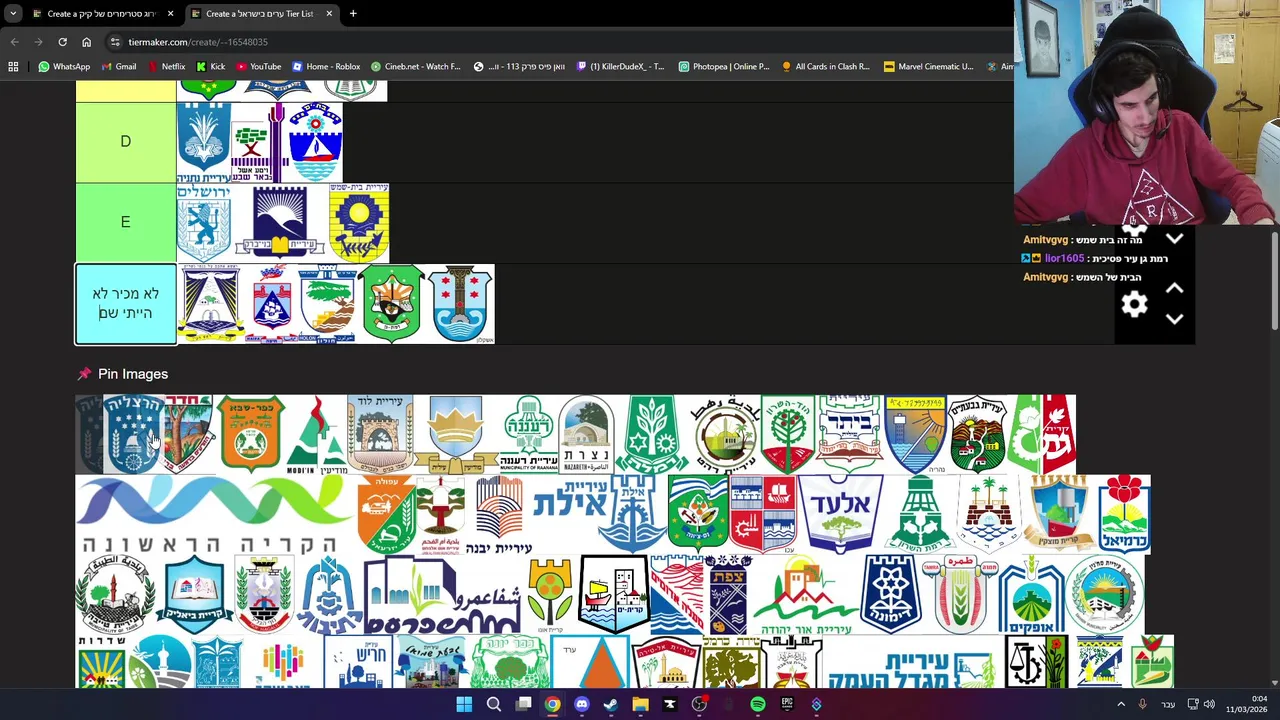The height and width of the screenshot is (720, 1280).
Task: Select the E tier label
Action: click(126, 222)
